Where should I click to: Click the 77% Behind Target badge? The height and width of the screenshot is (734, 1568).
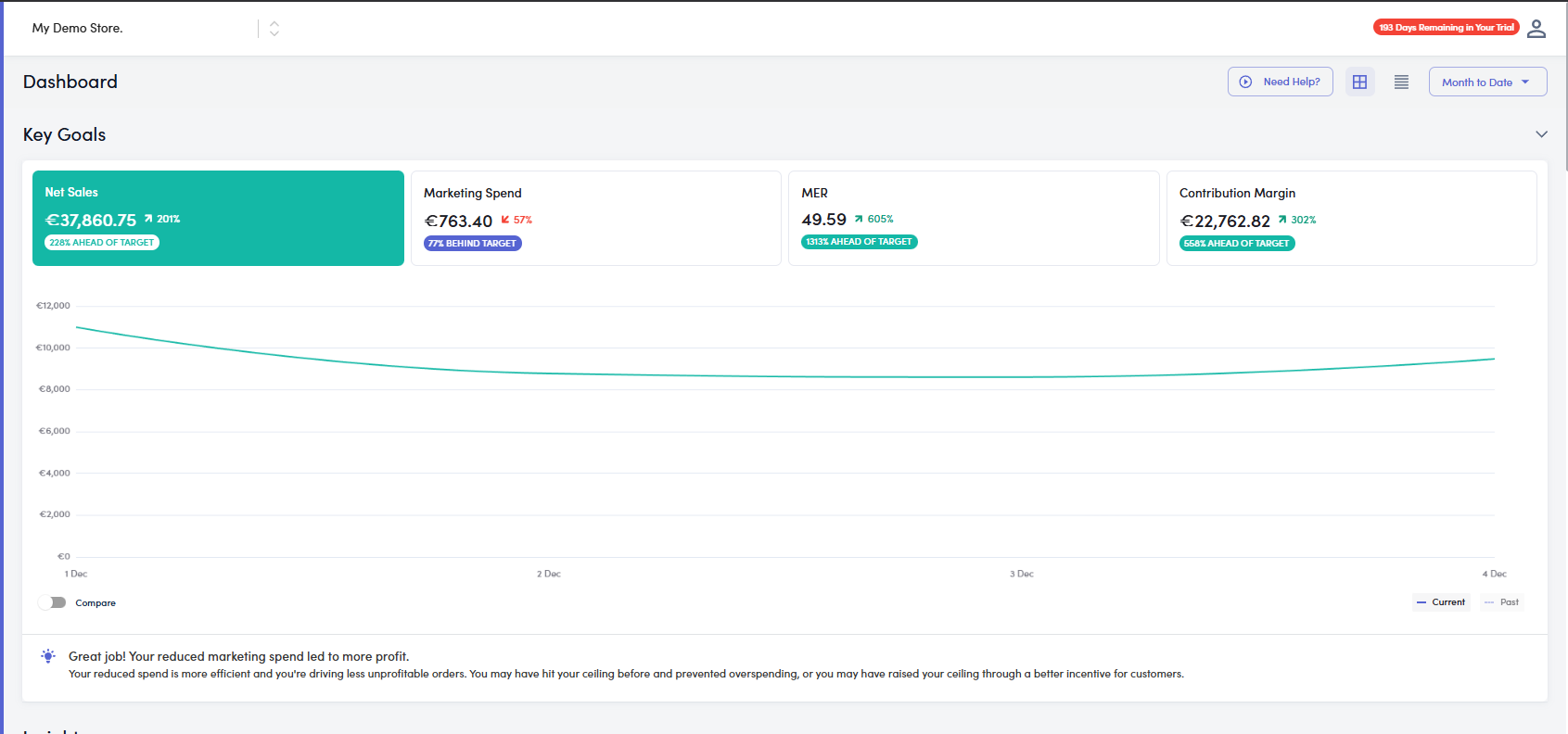click(473, 244)
